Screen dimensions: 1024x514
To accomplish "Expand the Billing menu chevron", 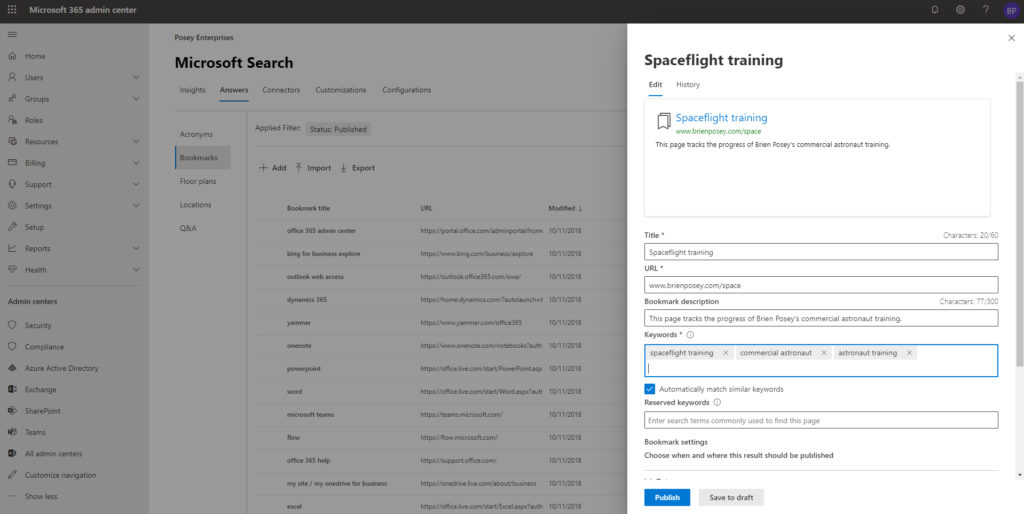I will click(x=136, y=163).
